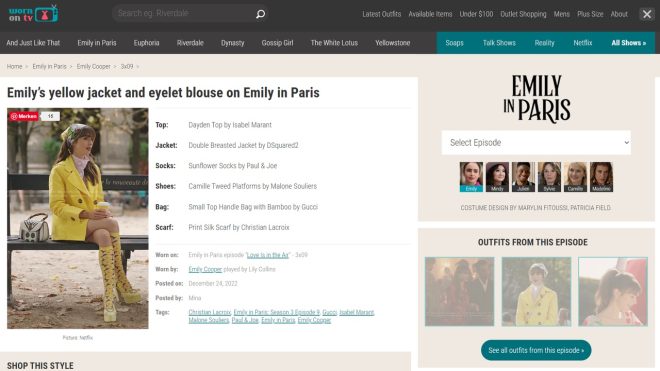Click Sunflower Socks by Paul & Joe text
This screenshot has height=371, width=660.
coord(233,166)
